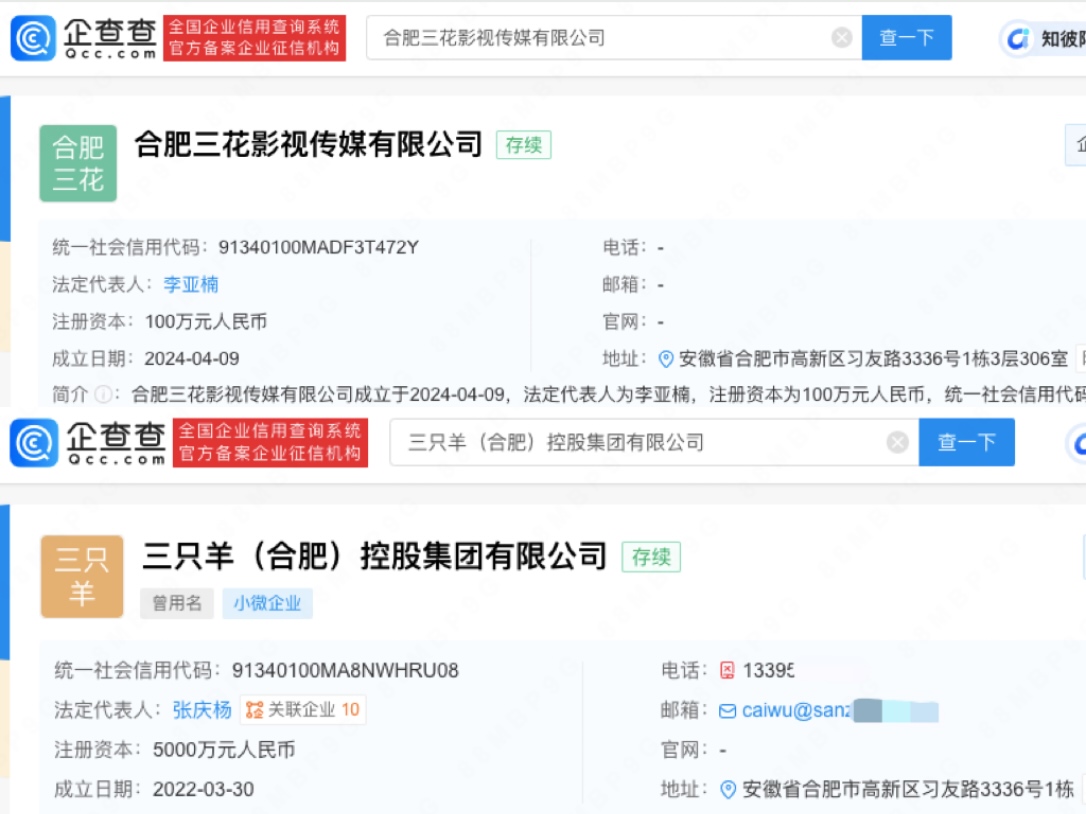Click the info icon beside 简介
The width and height of the screenshot is (1086, 814).
click(x=101, y=395)
